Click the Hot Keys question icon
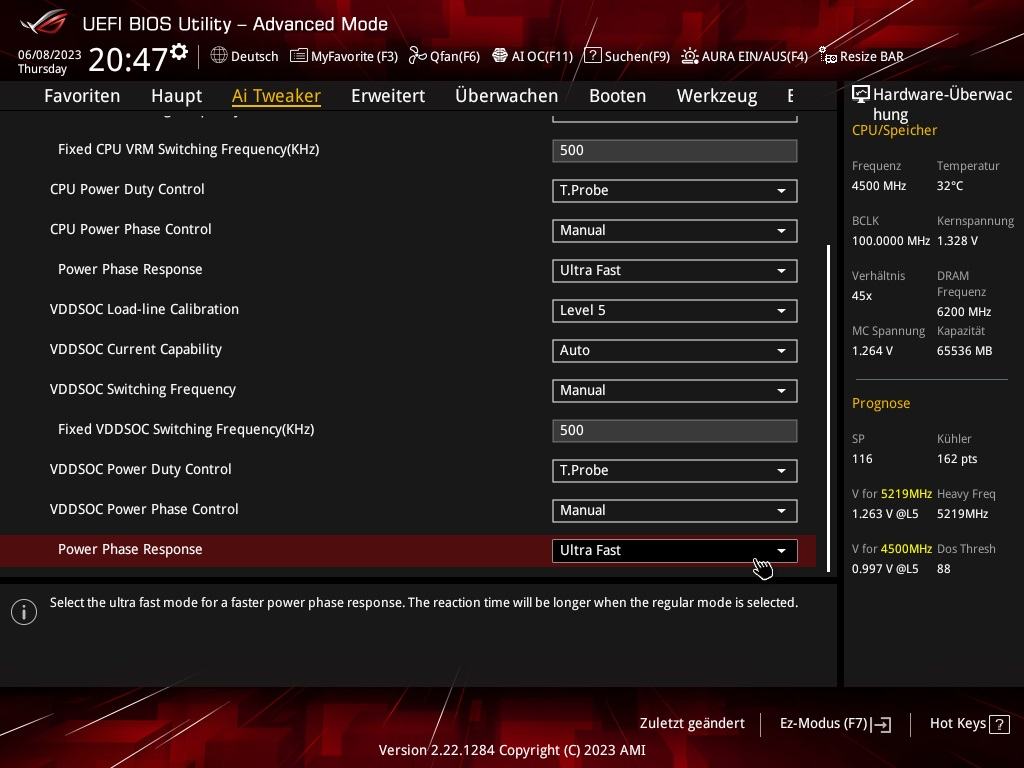Screen dimensions: 1024x768 [999, 724]
